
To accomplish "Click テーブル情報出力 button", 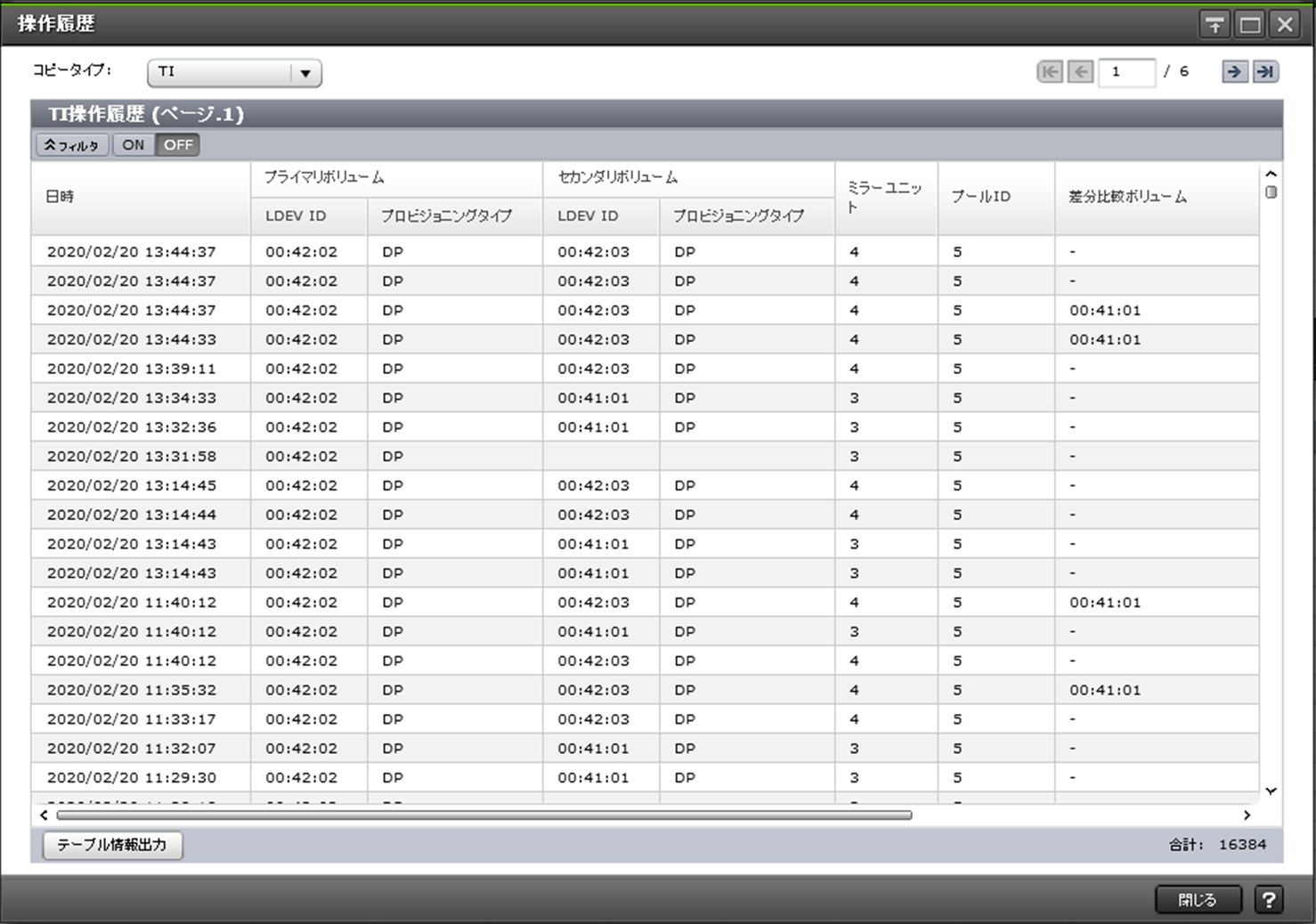I will point(112,845).
